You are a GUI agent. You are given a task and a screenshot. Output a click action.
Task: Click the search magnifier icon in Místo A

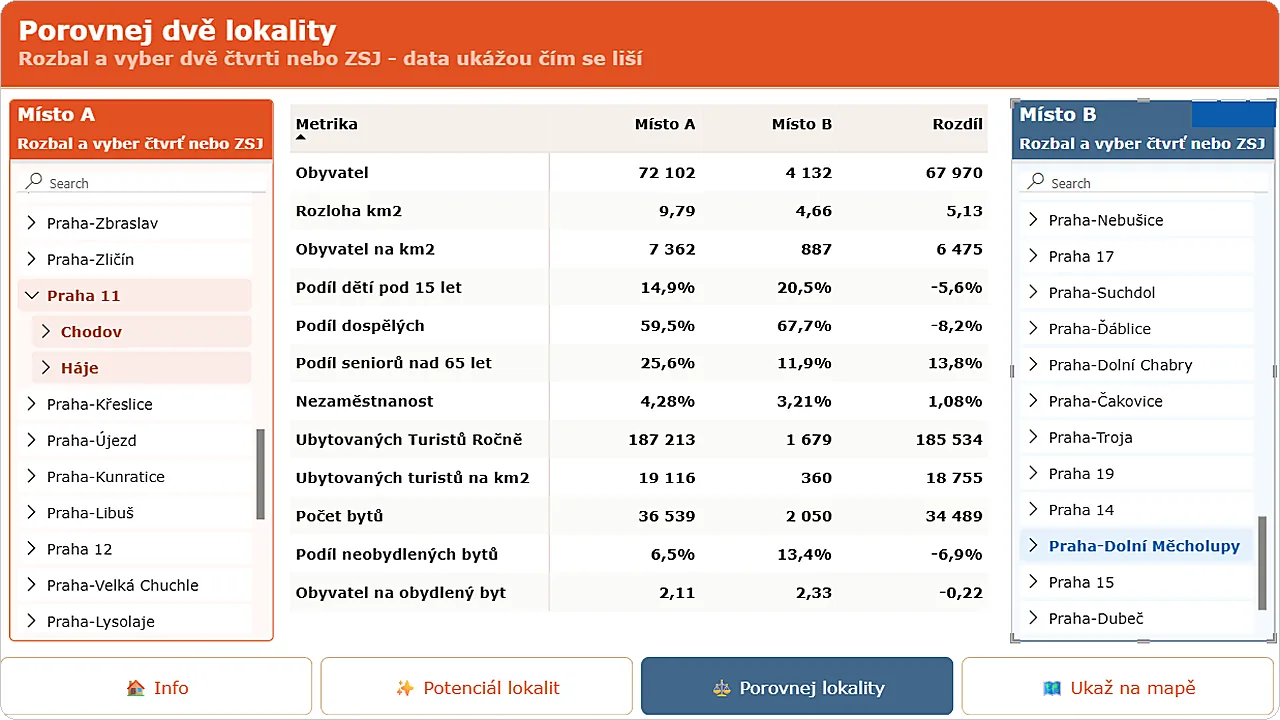tap(35, 182)
